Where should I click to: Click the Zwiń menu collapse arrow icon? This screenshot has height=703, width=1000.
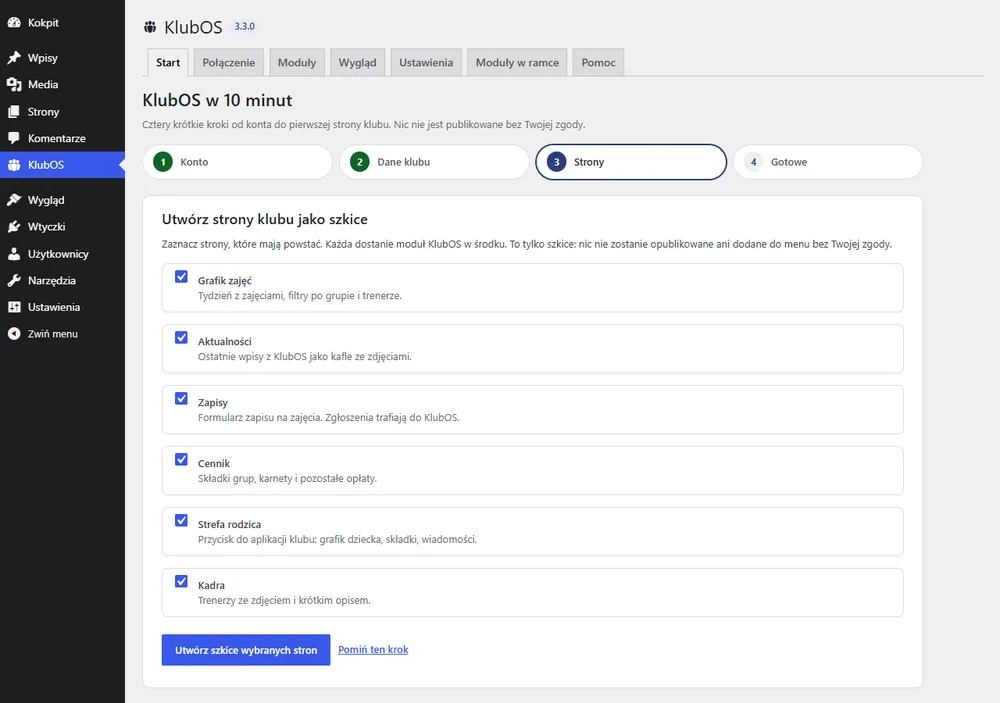click(x=14, y=334)
